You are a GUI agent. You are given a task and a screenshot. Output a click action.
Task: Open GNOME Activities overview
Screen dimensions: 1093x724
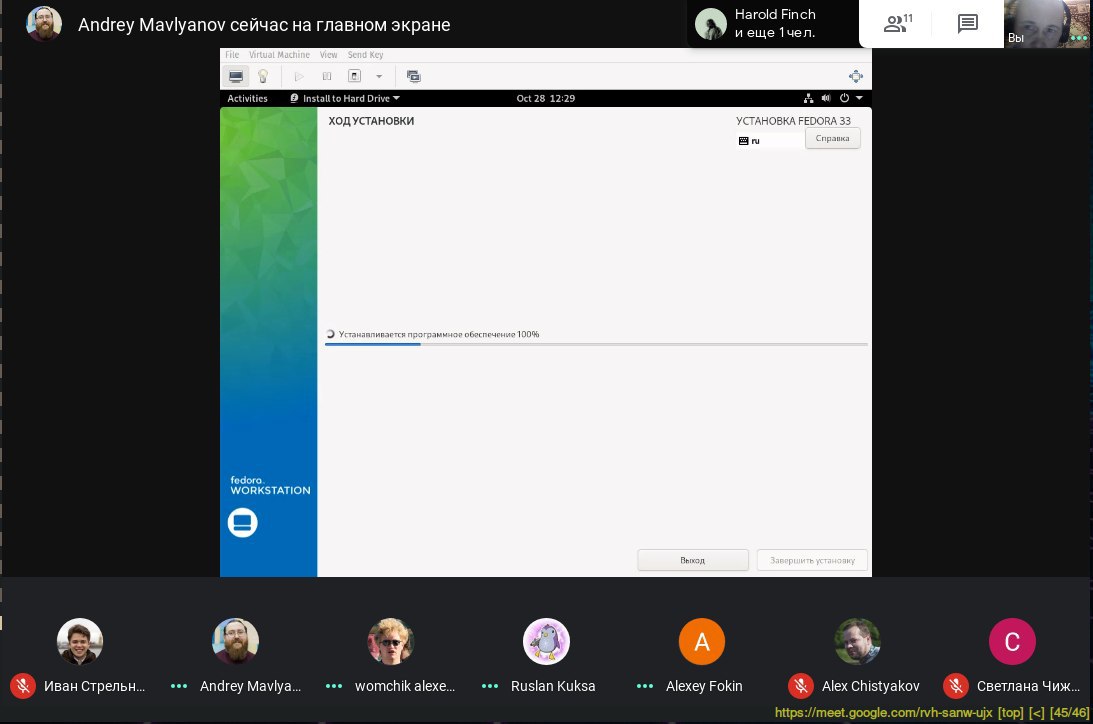(x=247, y=98)
